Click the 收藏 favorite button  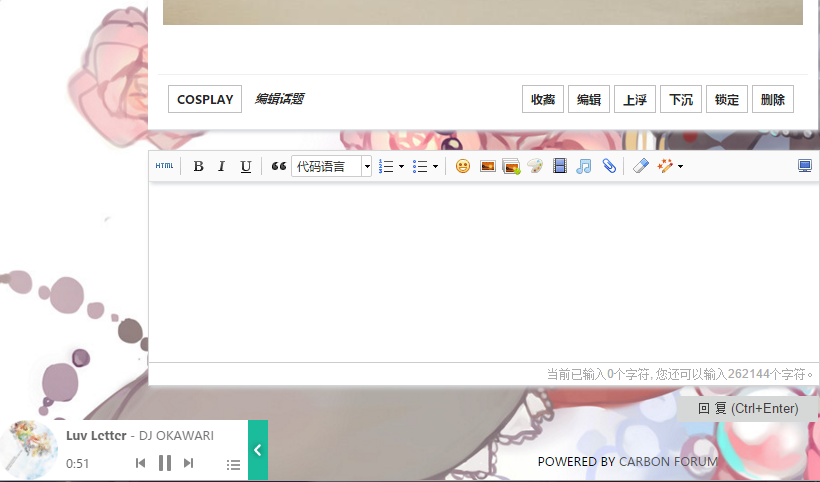[x=543, y=99]
